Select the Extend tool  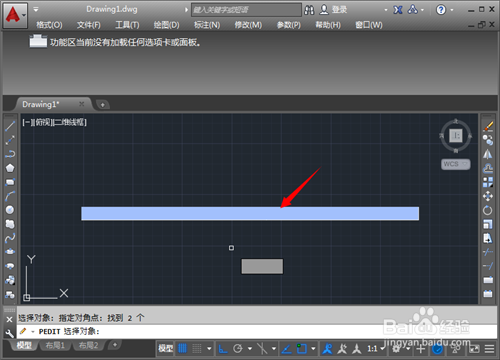pyautogui.click(x=488, y=266)
